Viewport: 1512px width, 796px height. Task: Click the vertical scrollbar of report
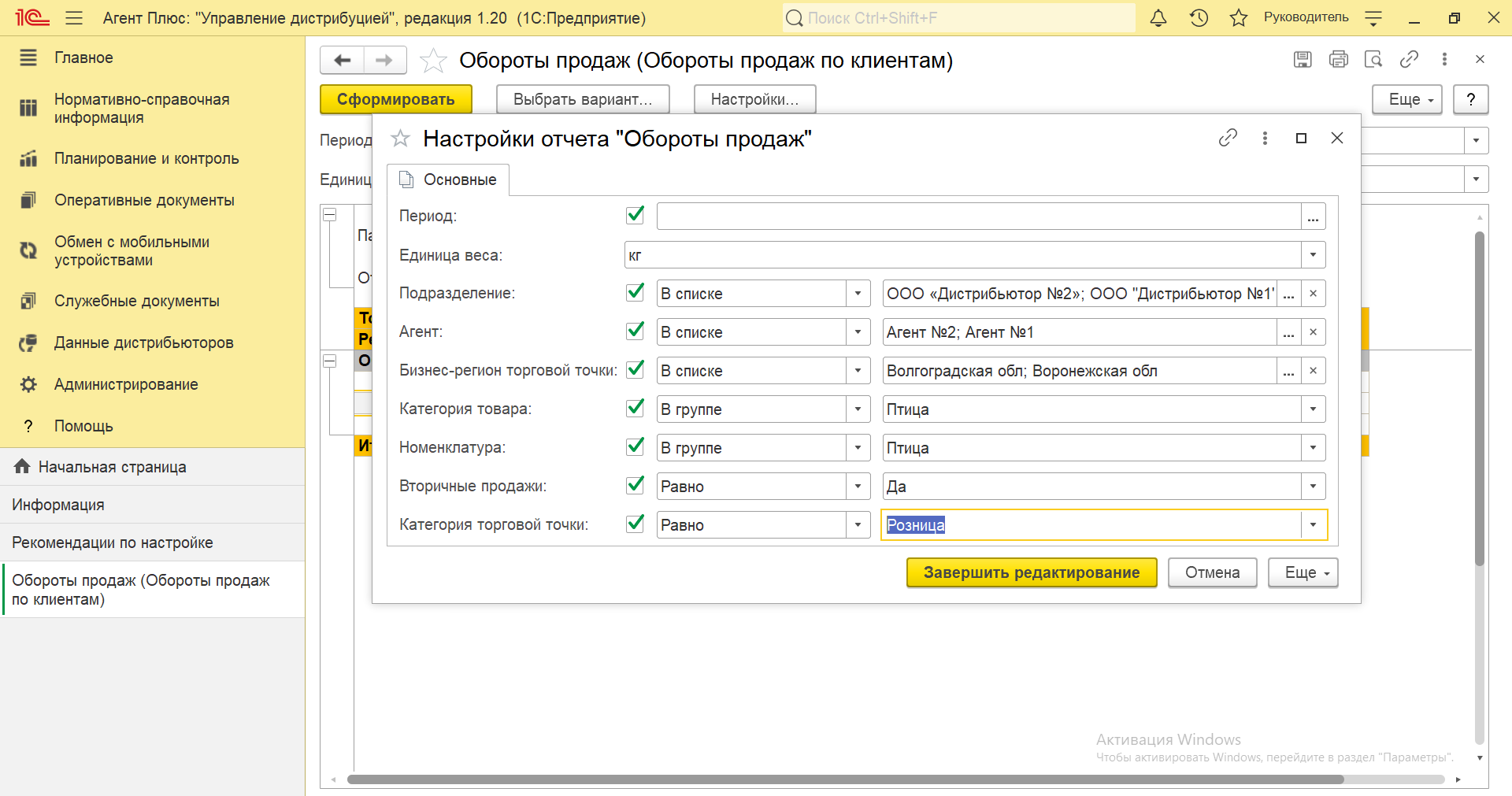tap(1480, 398)
